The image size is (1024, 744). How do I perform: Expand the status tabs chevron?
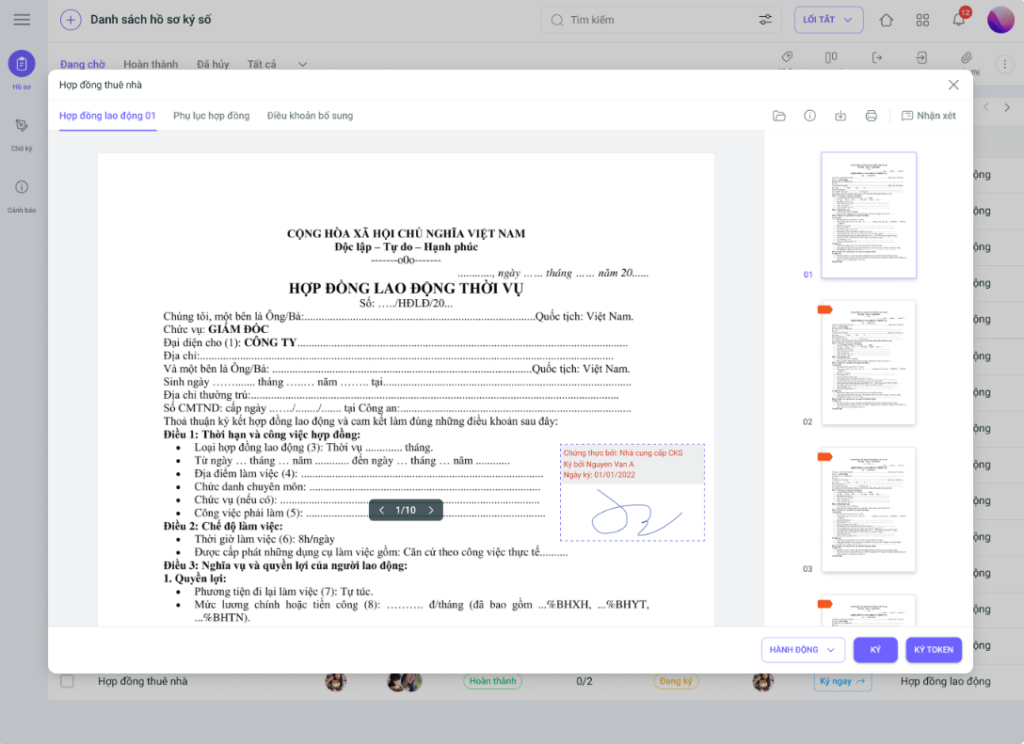point(302,64)
